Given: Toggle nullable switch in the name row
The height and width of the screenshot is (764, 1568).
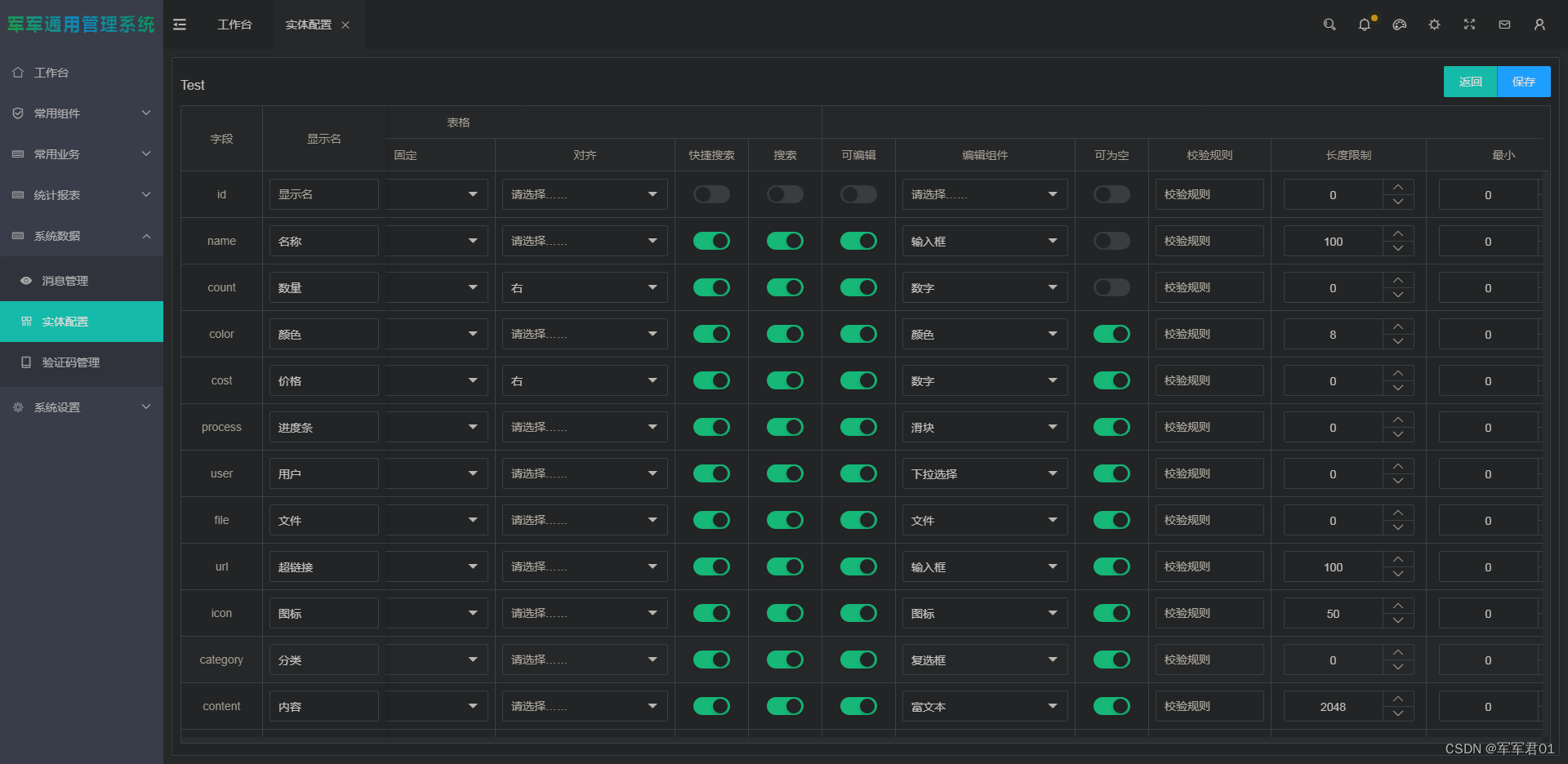Looking at the screenshot, I should click(x=1111, y=241).
